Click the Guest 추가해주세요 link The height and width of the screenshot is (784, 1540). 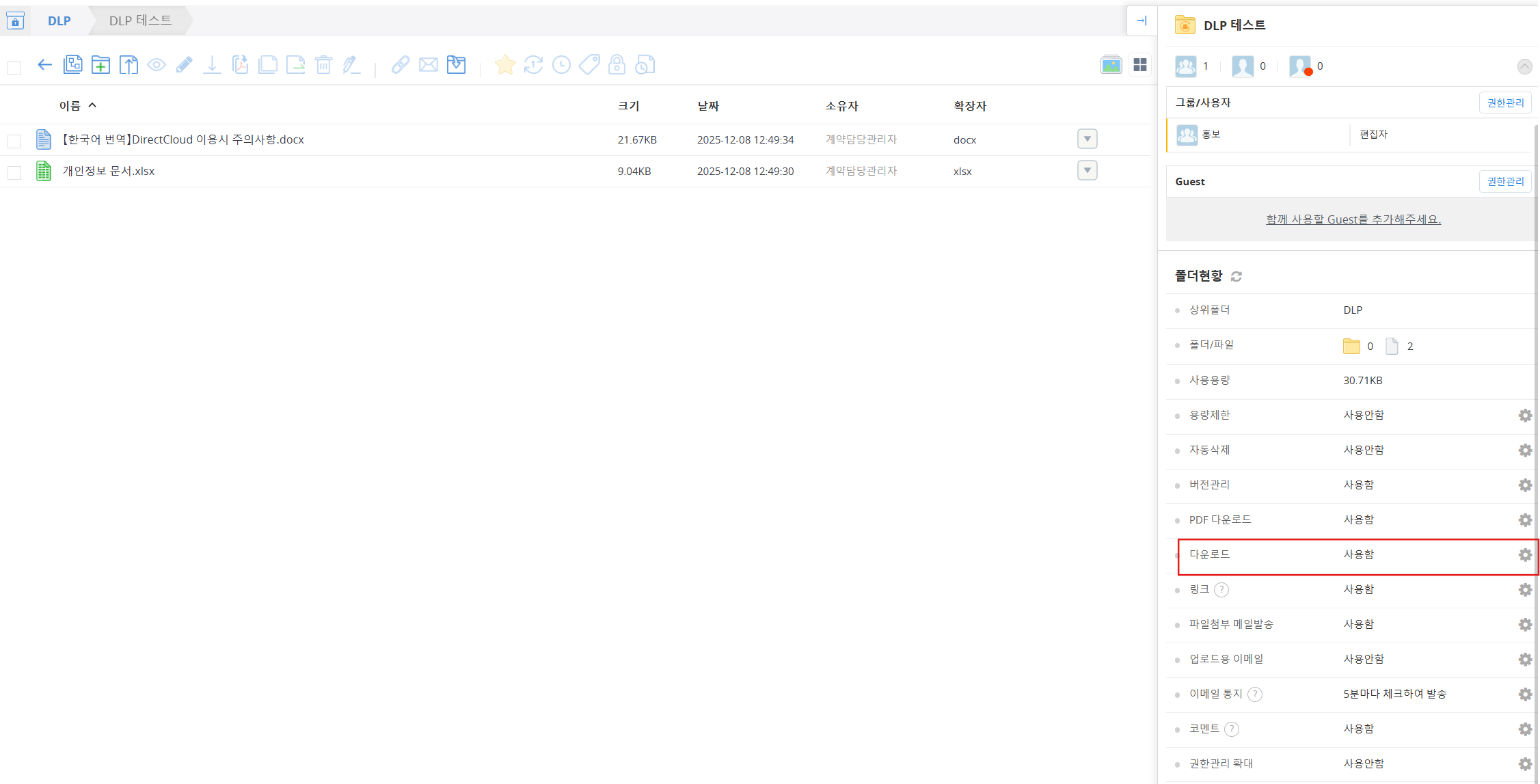[1353, 219]
